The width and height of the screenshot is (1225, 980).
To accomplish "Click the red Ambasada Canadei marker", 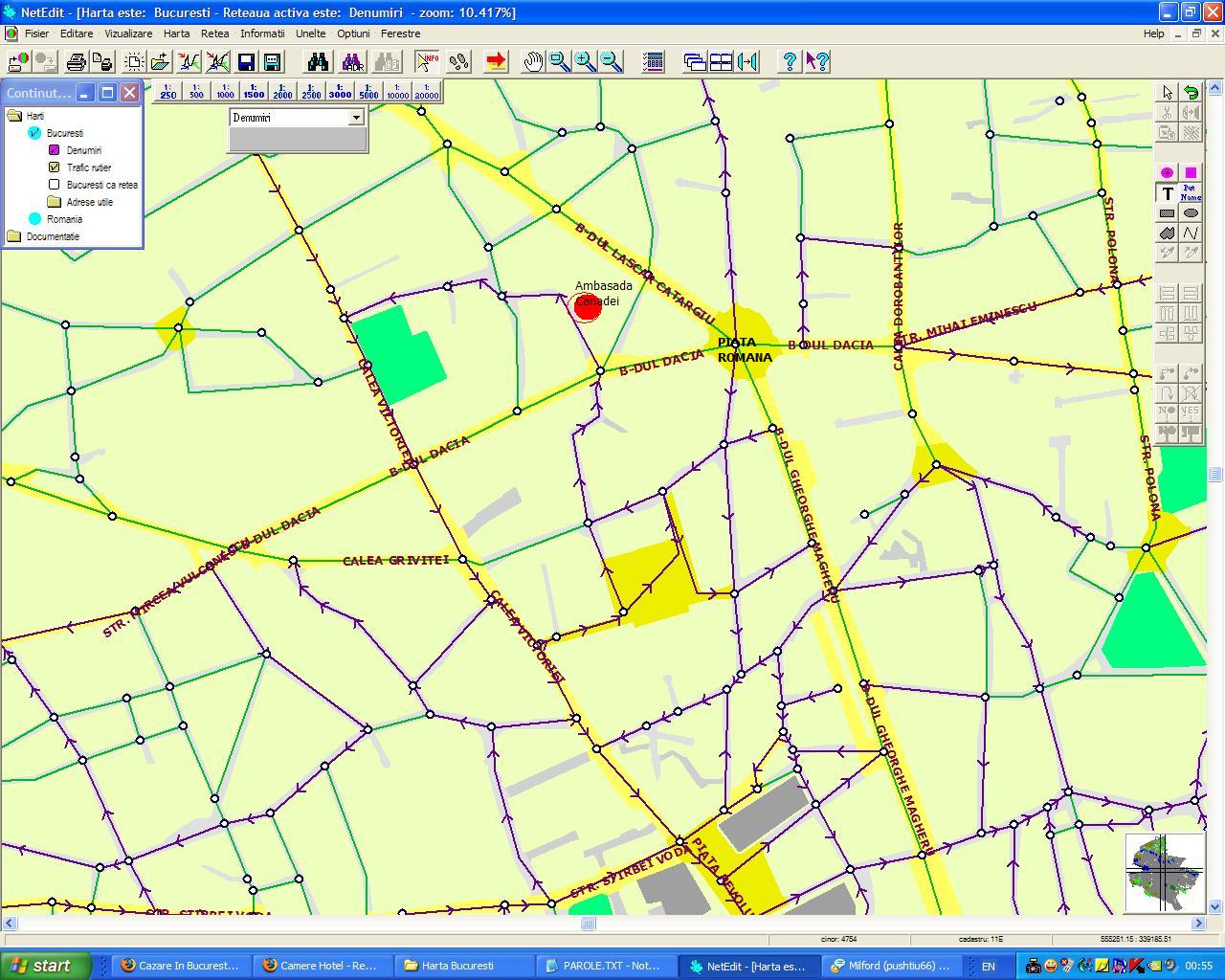I will pos(588,307).
